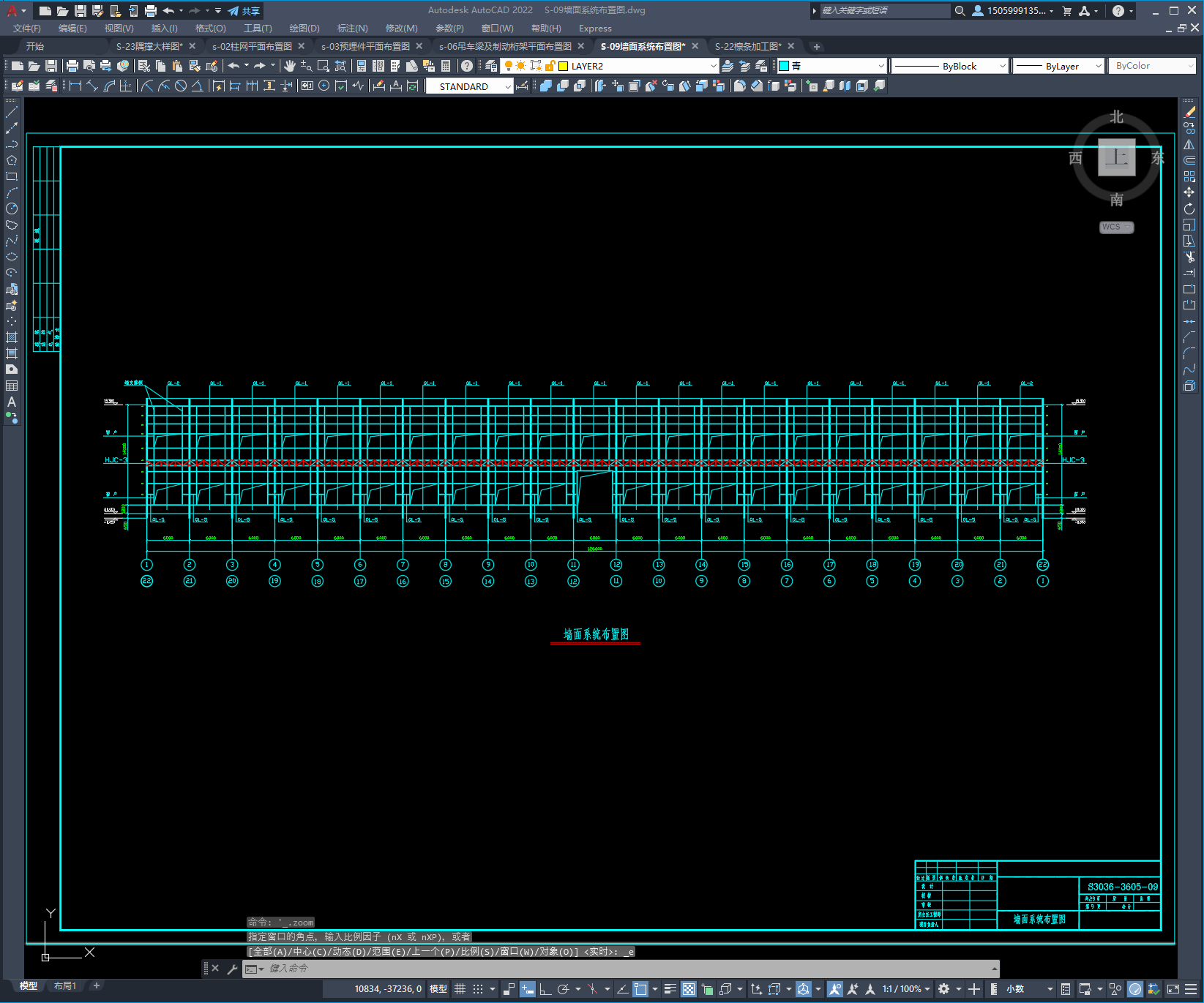Screen dimensions: 1204x1003
Task: Click the signed-in account 1505999135 button
Action: click(x=1013, y=11)
